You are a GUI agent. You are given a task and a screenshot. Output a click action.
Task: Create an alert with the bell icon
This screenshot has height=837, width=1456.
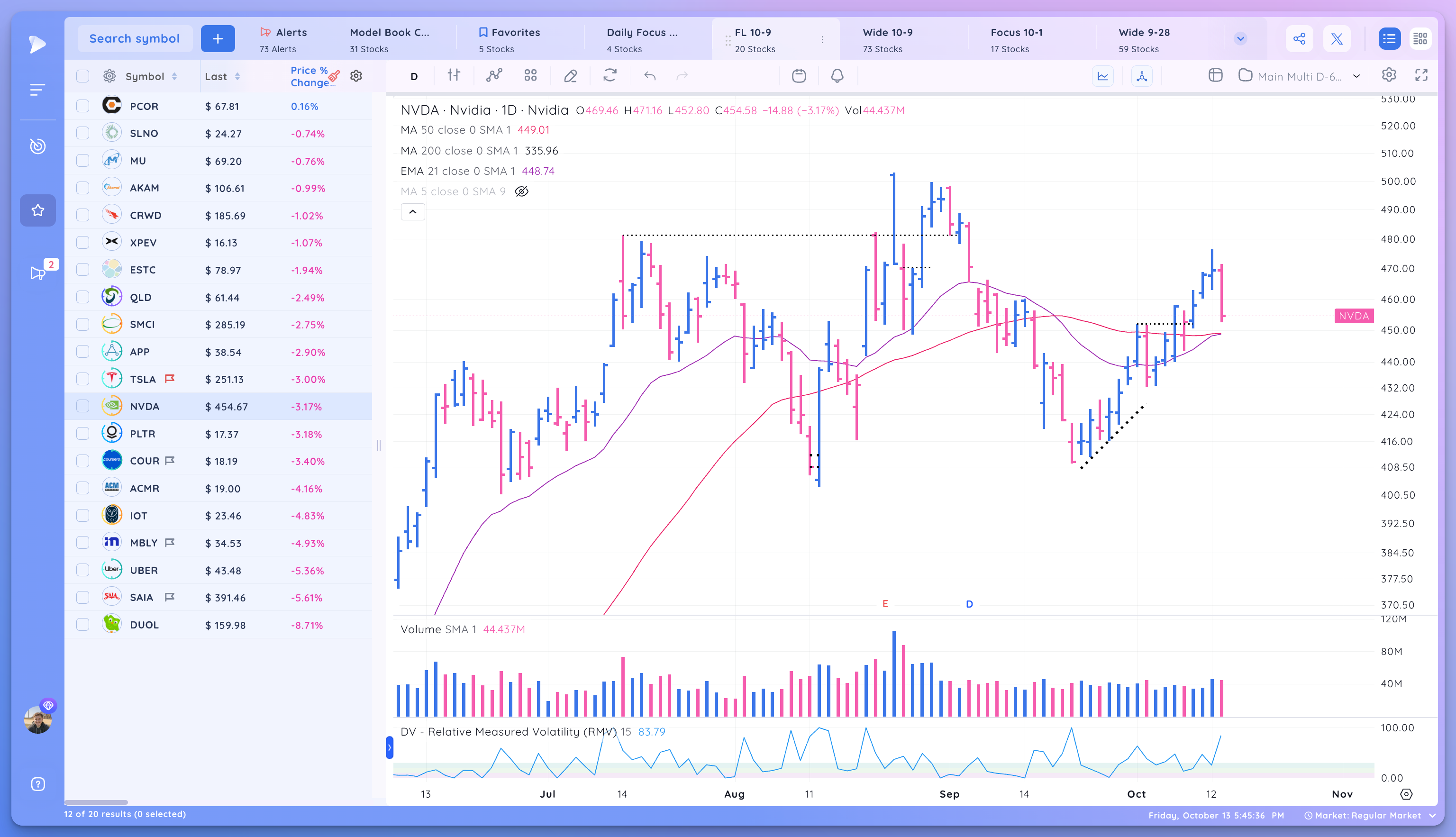[837, 75]
